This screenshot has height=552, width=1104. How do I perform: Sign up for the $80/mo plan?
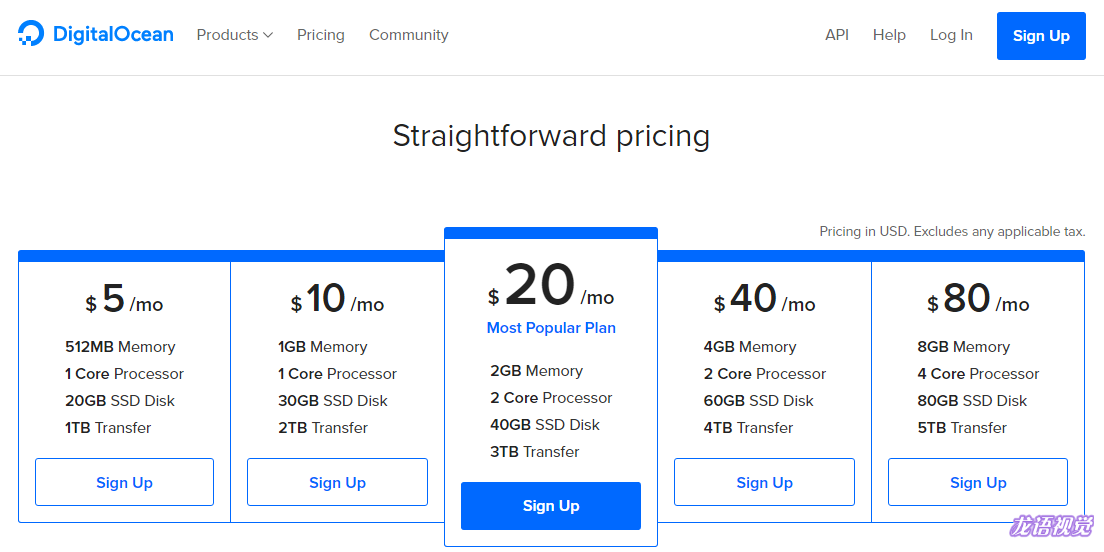point(978,482)
